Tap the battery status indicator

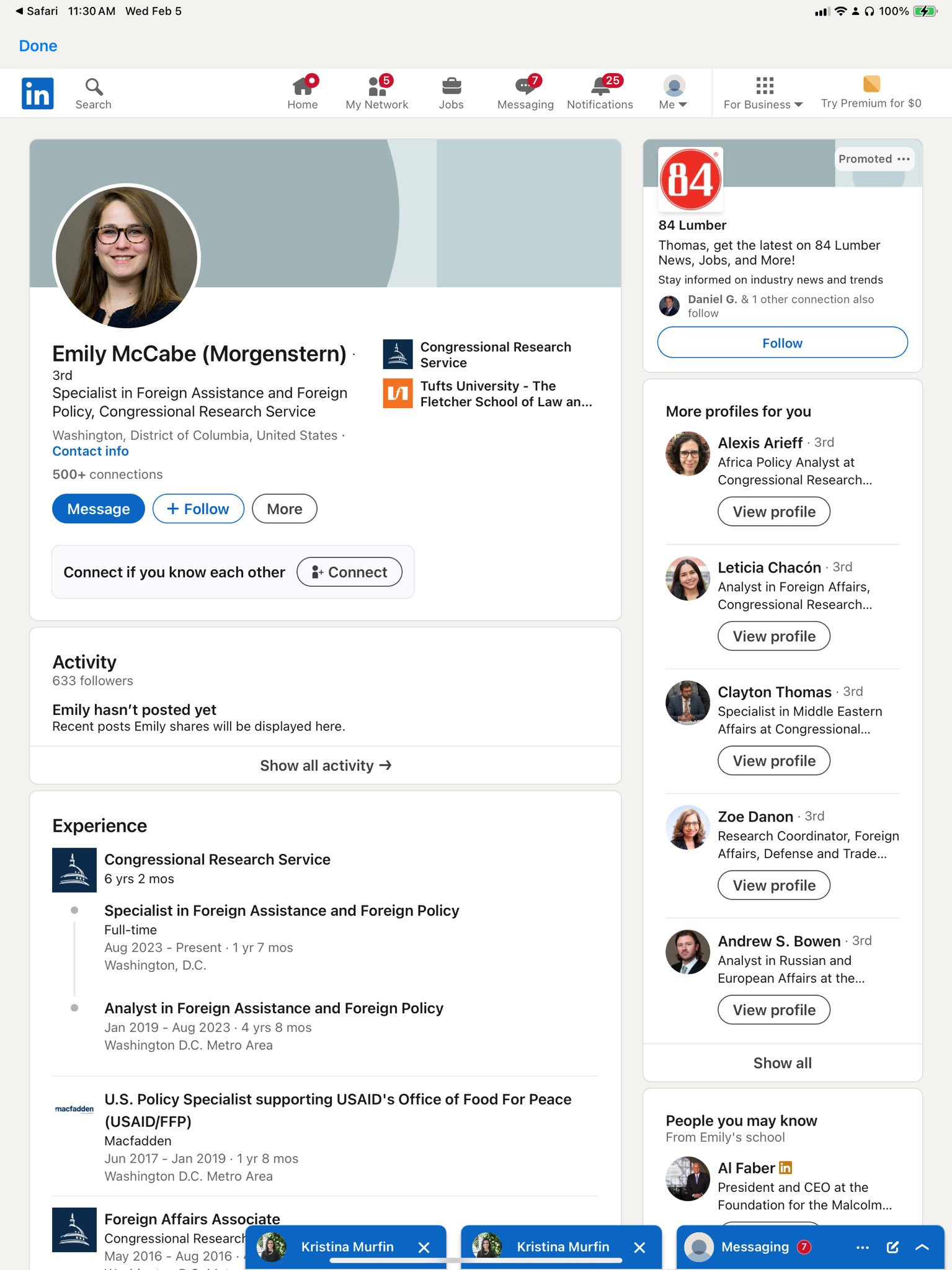[925, 11]
